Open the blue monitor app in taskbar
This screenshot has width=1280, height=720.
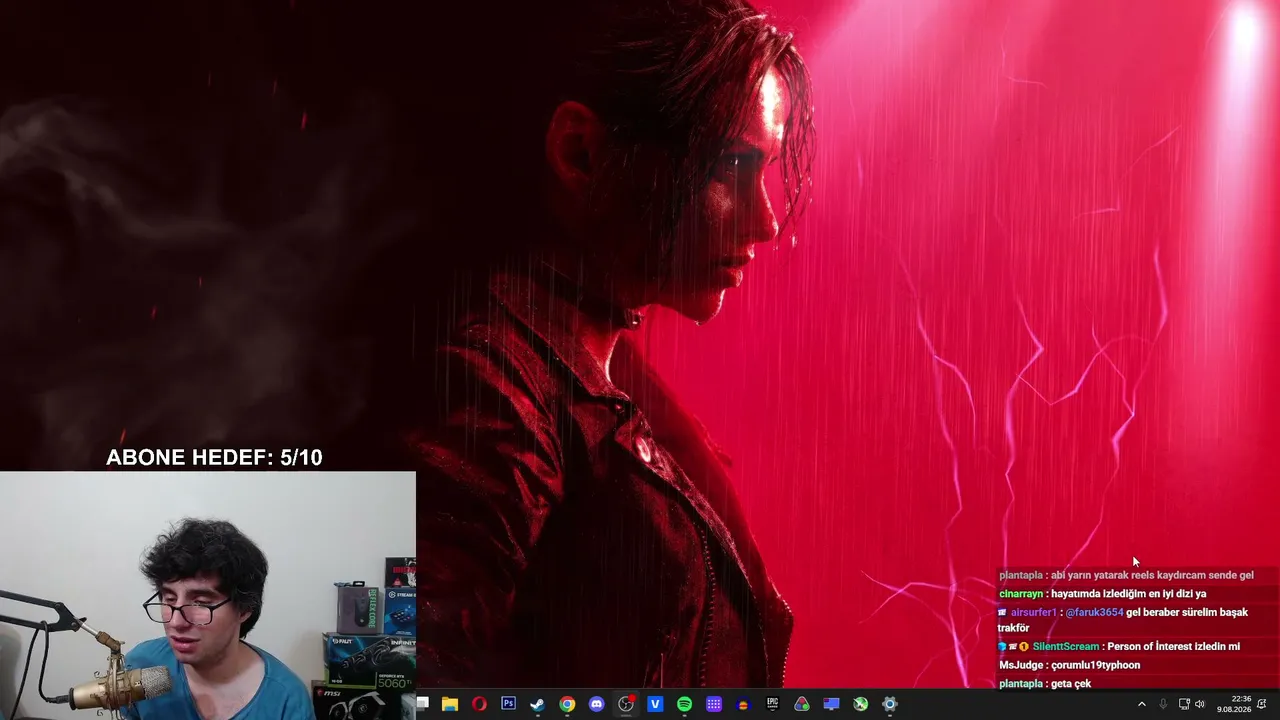pos(831,704)
